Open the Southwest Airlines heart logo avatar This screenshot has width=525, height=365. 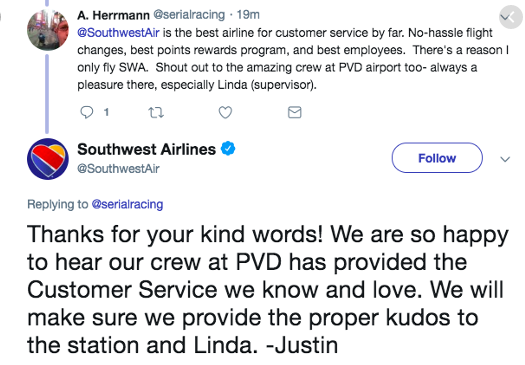[x=48, y=159]
